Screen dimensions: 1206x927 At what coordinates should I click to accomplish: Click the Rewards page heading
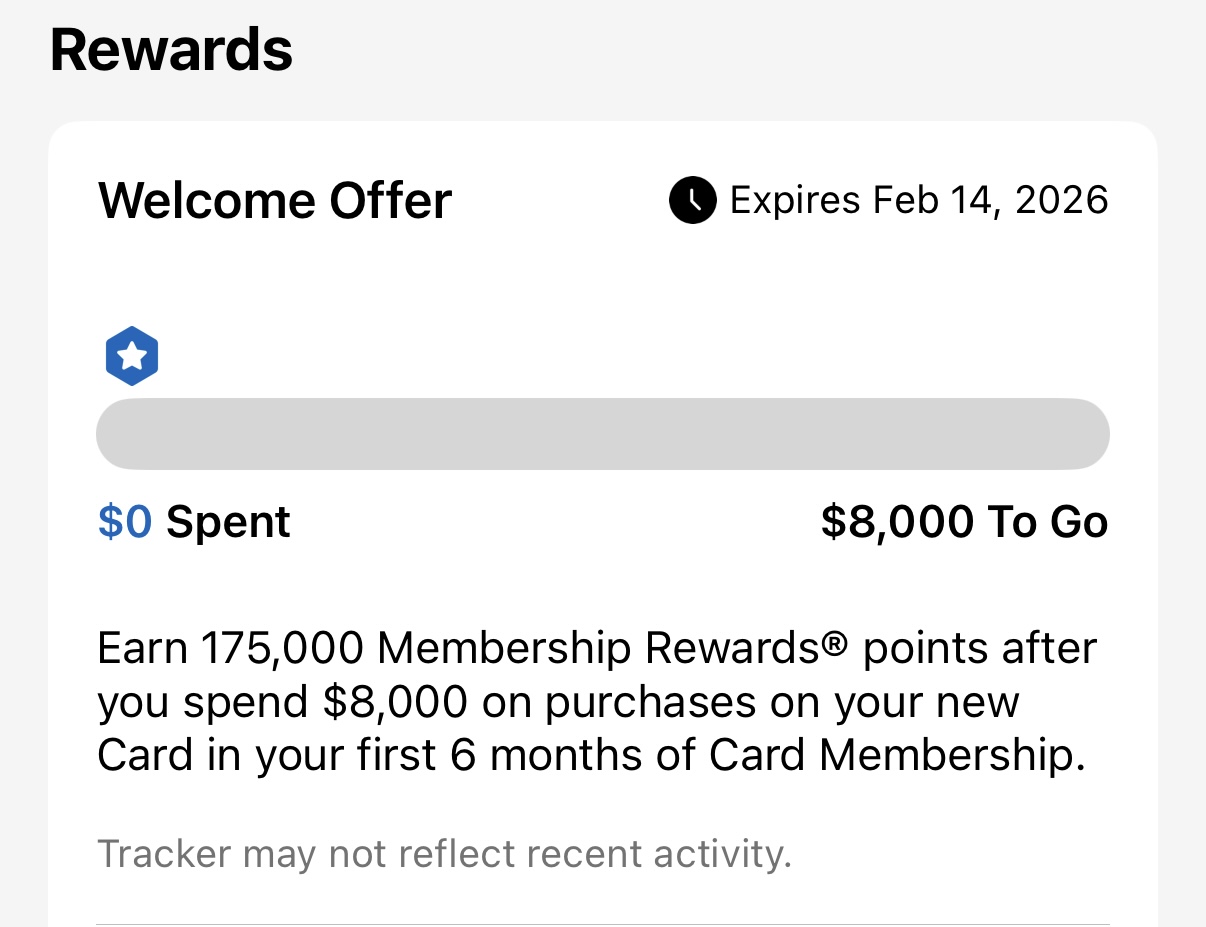point(171,49)
